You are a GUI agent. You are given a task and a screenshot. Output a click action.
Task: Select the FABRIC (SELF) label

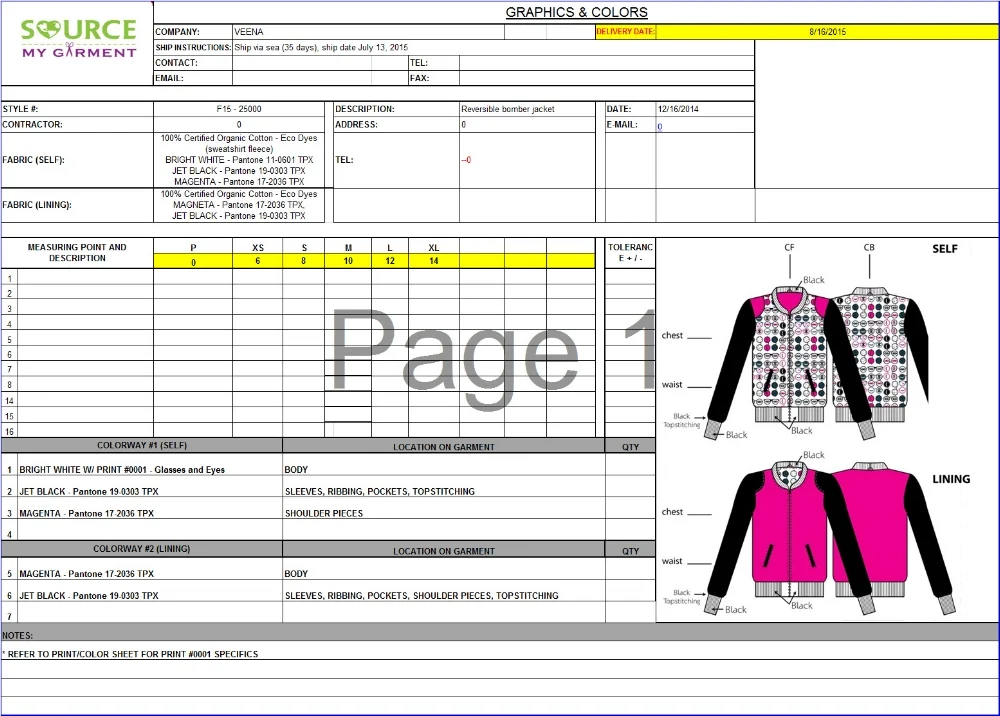tap(34, 160)
